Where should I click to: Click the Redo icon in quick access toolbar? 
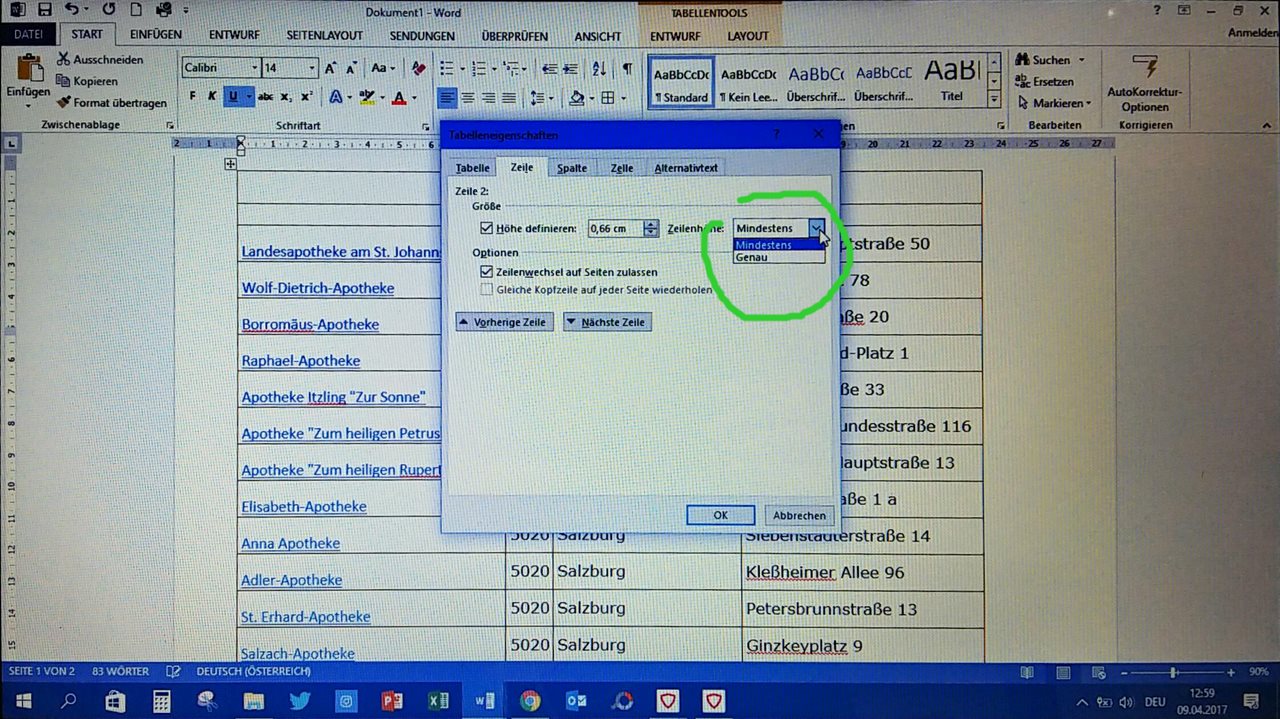108,10
